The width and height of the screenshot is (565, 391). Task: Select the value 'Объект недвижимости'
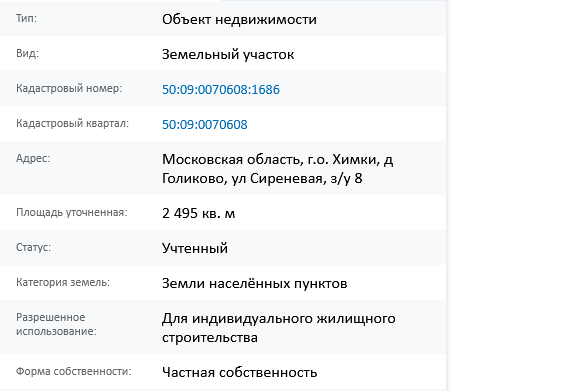[239, 19]
